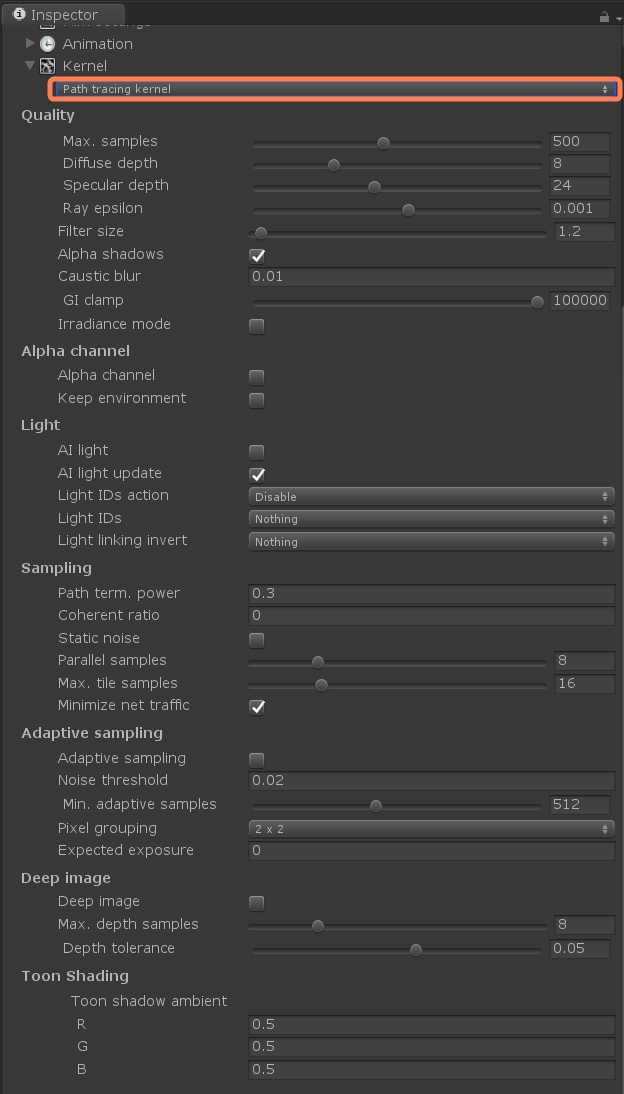This screenshot has height=1094, width=624.
Task: Click the Kernel node icon
Action: click(x=47, y=66)
